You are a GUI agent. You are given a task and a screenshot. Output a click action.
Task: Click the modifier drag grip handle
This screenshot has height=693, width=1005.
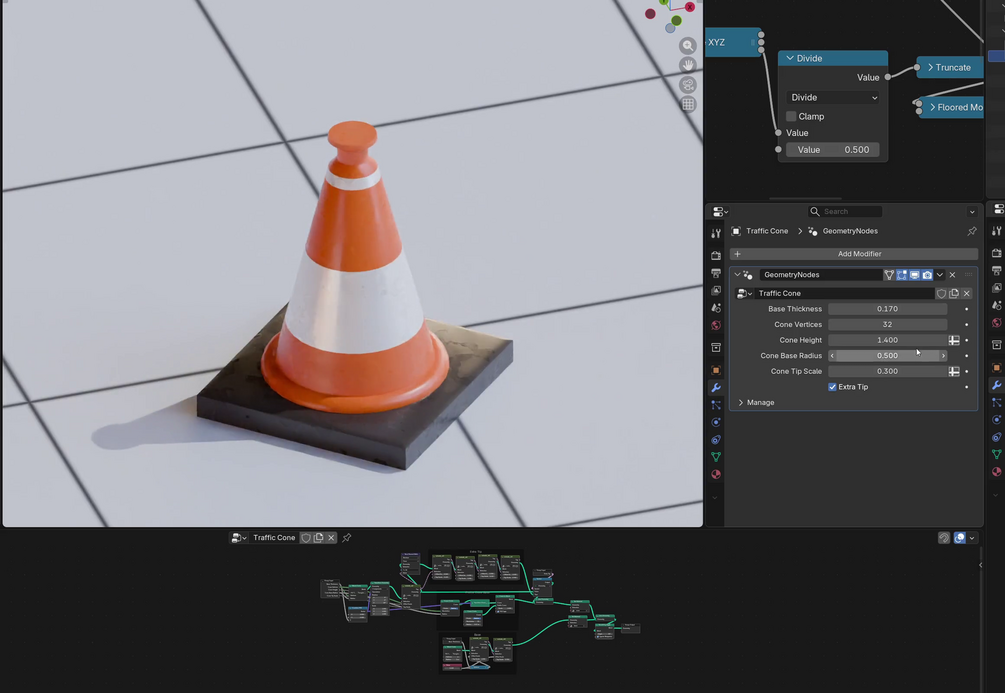pos(968,274)
